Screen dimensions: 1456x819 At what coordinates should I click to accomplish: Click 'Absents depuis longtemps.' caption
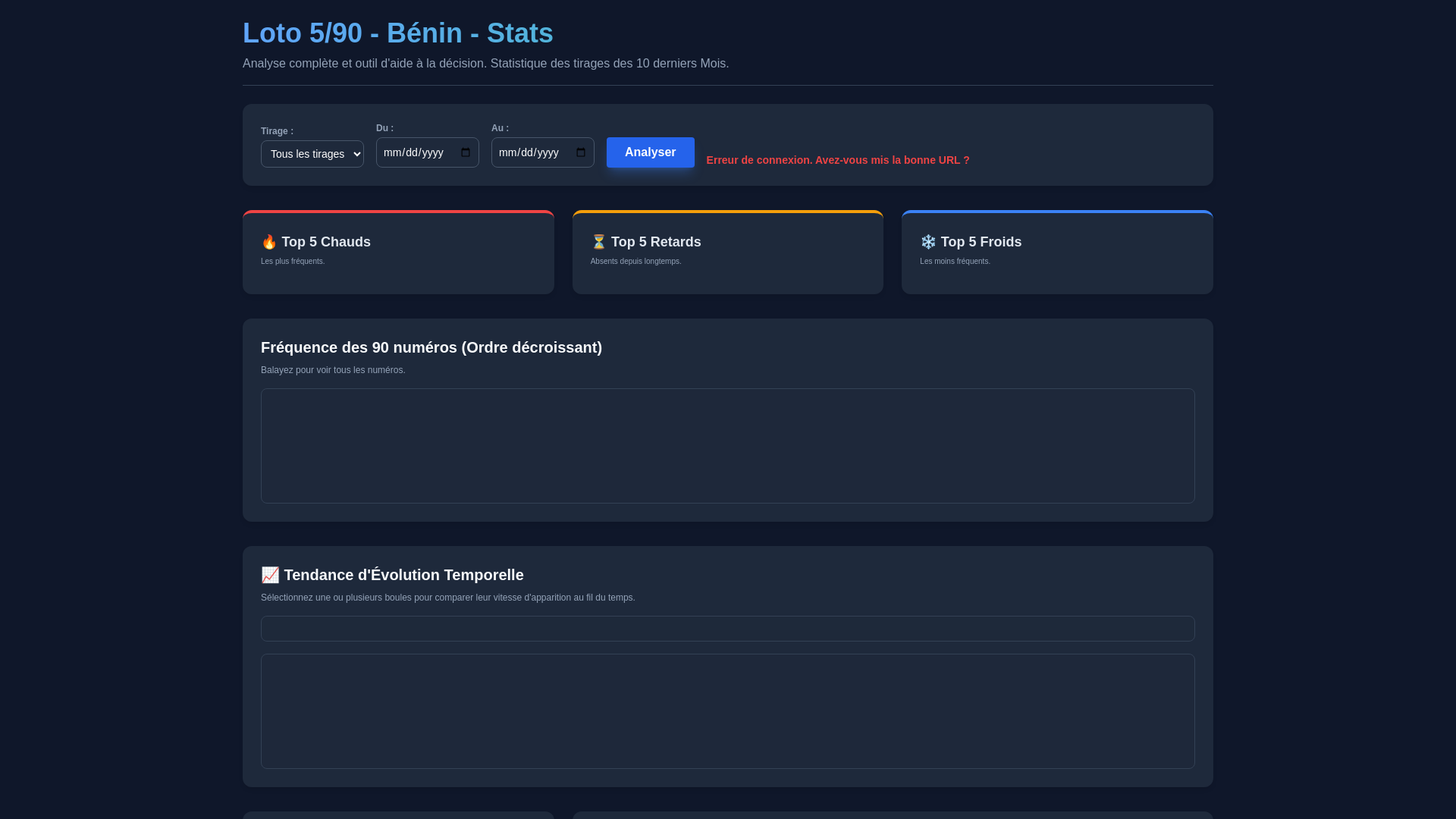click(x=636, y=262)
